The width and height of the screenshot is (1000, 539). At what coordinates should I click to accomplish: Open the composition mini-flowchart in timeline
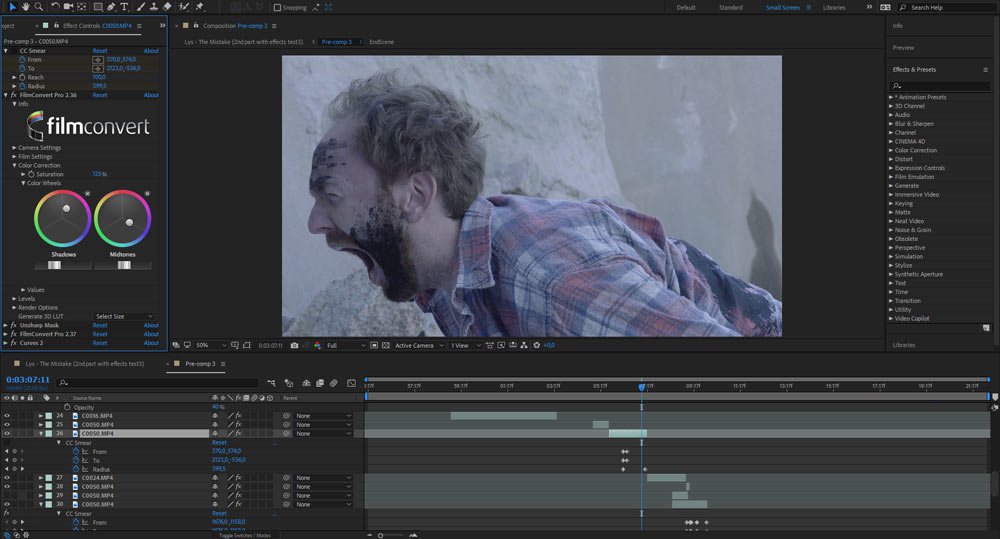click(272, 383)
